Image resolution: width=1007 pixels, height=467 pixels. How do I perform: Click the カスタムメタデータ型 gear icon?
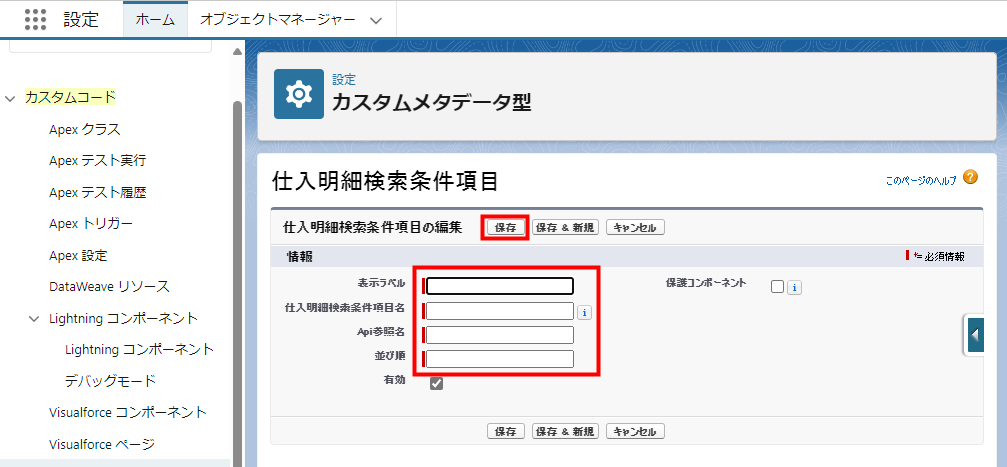coord(299,94)
